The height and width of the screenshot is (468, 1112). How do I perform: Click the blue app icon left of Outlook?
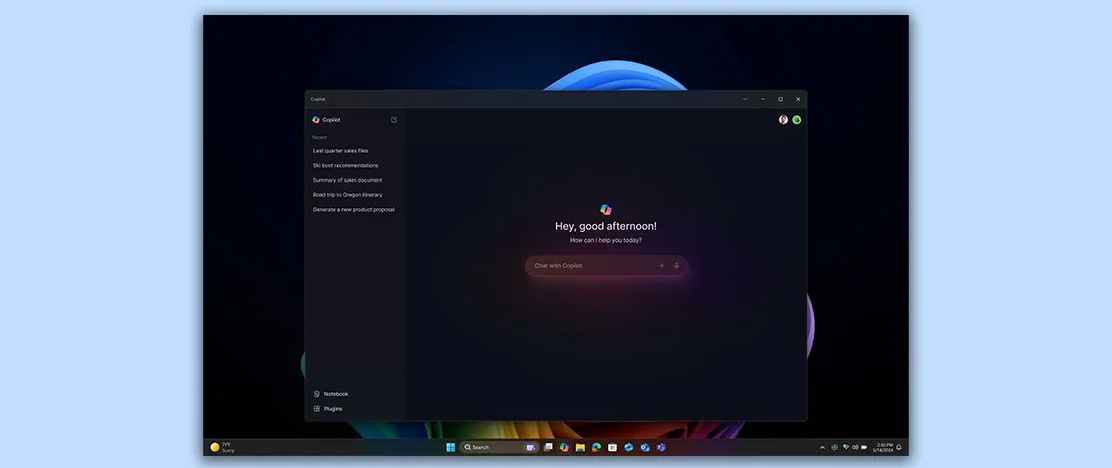click(x=628, y=447)
